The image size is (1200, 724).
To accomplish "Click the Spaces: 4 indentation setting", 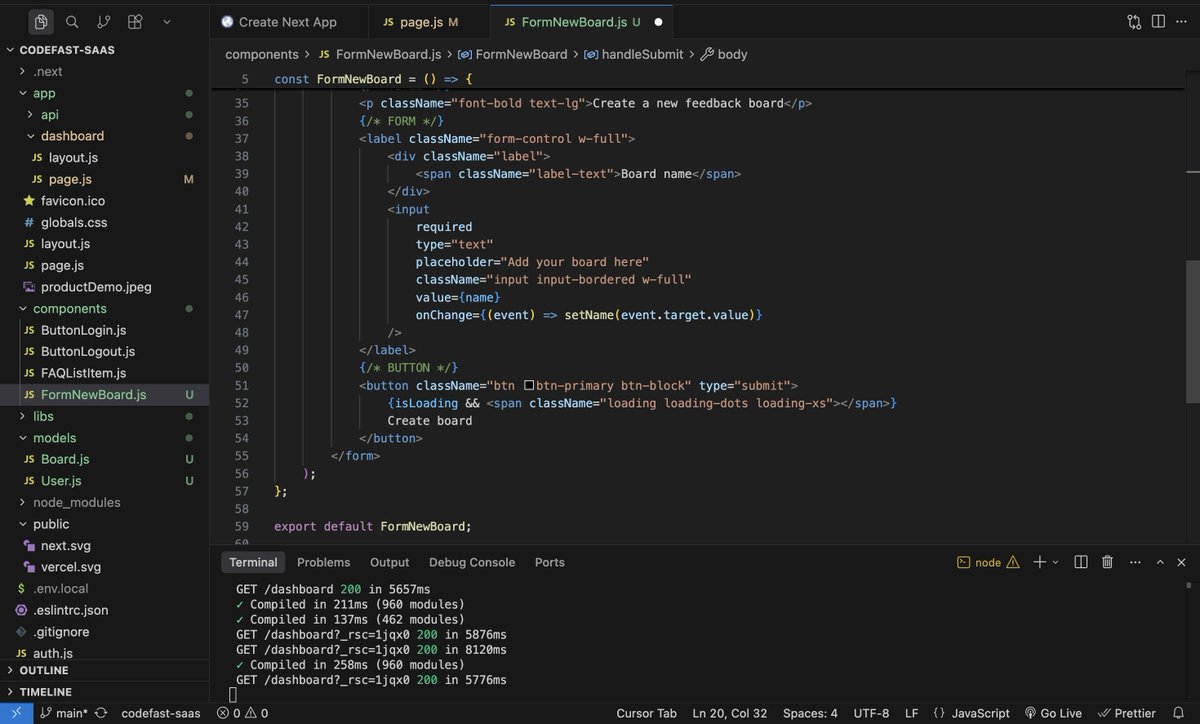I will pos(810,713).
